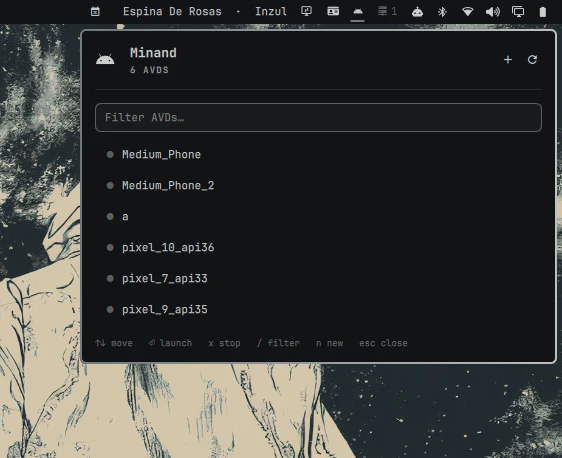Click the Inzul artist label
This screenshot has width=562, height=458.
(271, 11)
